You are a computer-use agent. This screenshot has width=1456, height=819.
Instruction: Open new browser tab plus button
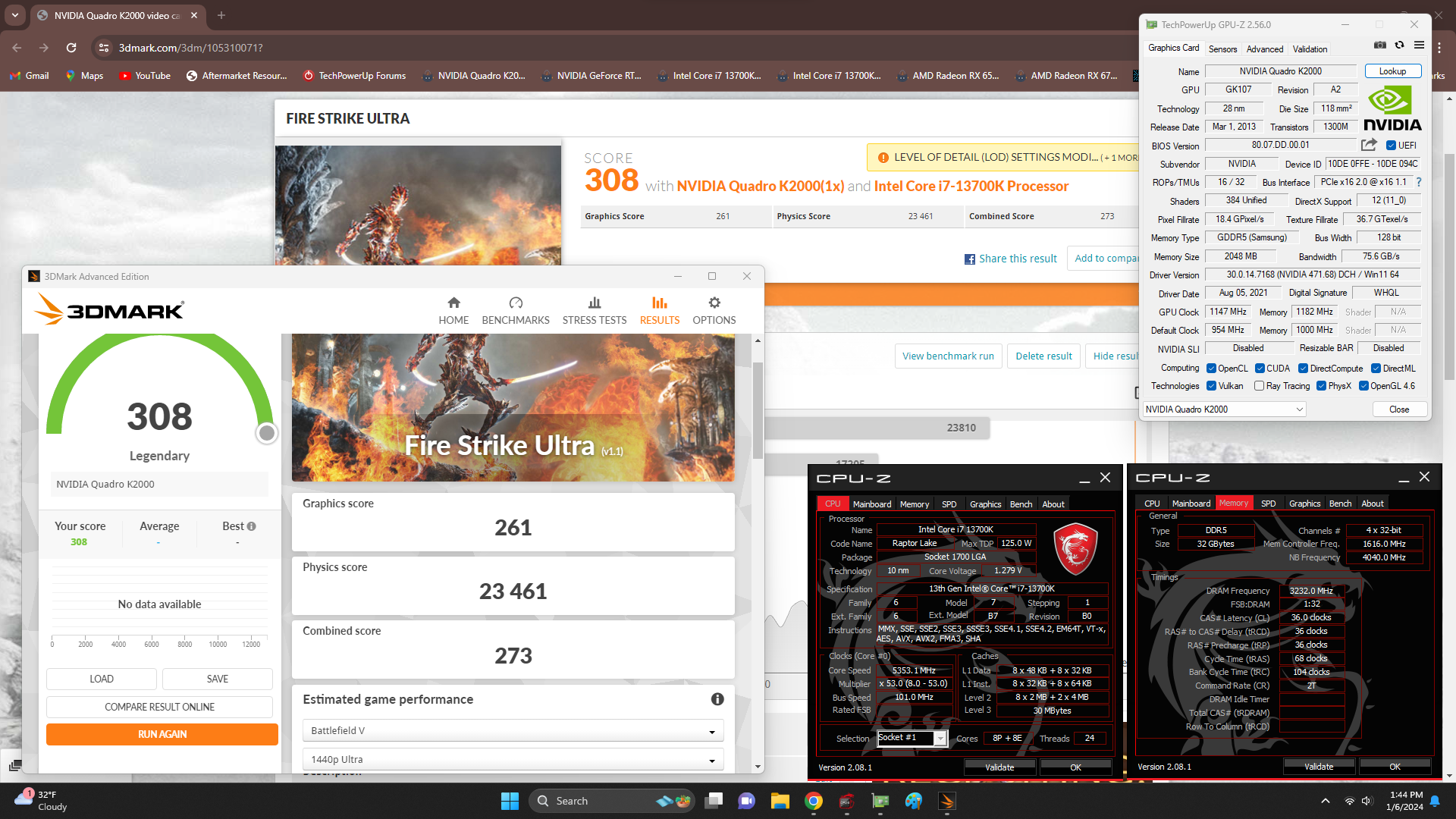[221, 15]
